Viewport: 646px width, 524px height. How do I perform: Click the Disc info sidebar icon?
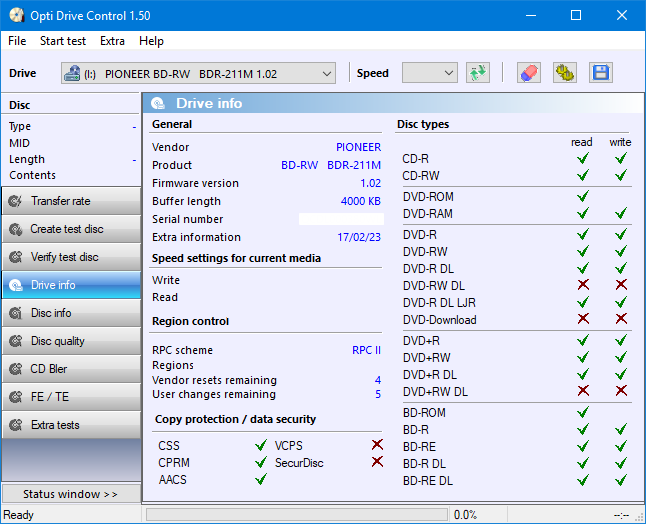(16, 313)
